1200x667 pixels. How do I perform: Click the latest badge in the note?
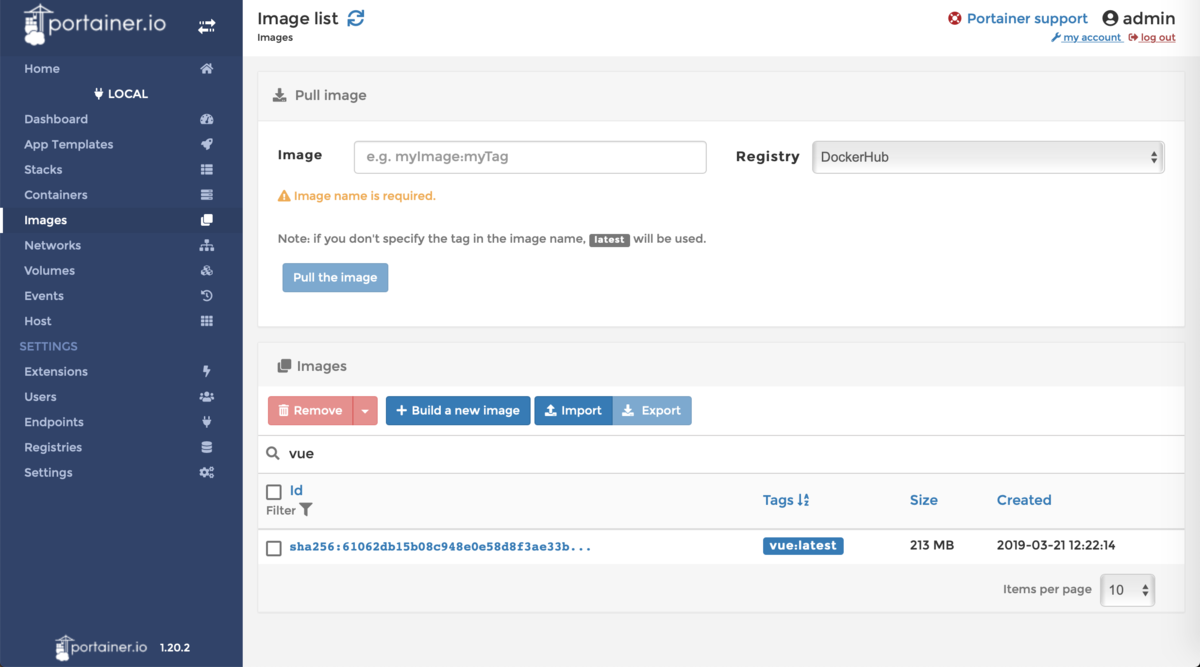click(x=609, y=240)
